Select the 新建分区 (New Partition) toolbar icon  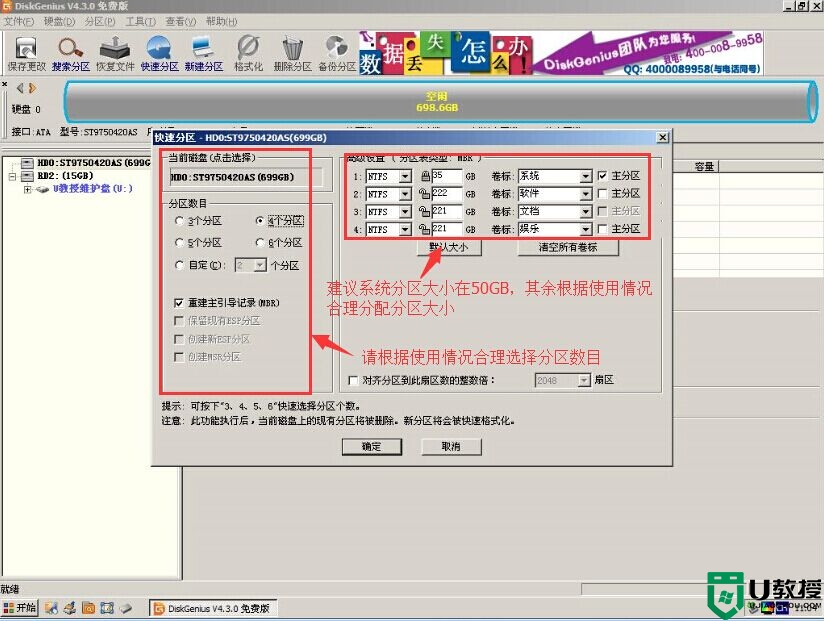203,50
